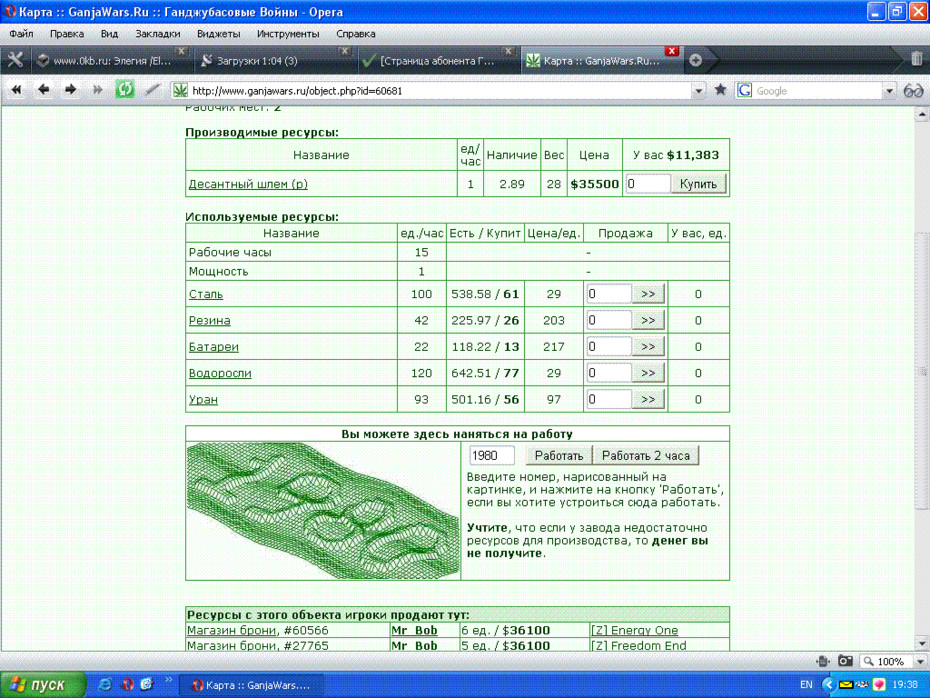Click the camera icon in status bar
The image size is (930, 698).
[x=845, y=661]
